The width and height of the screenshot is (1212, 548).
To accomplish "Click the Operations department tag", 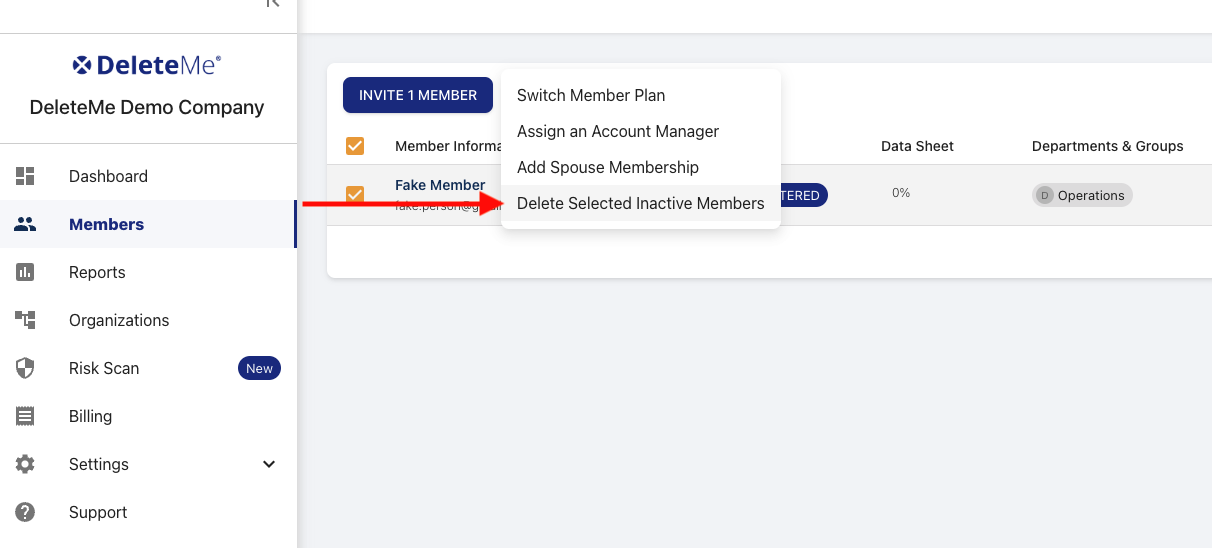I will pos(1082,196).
